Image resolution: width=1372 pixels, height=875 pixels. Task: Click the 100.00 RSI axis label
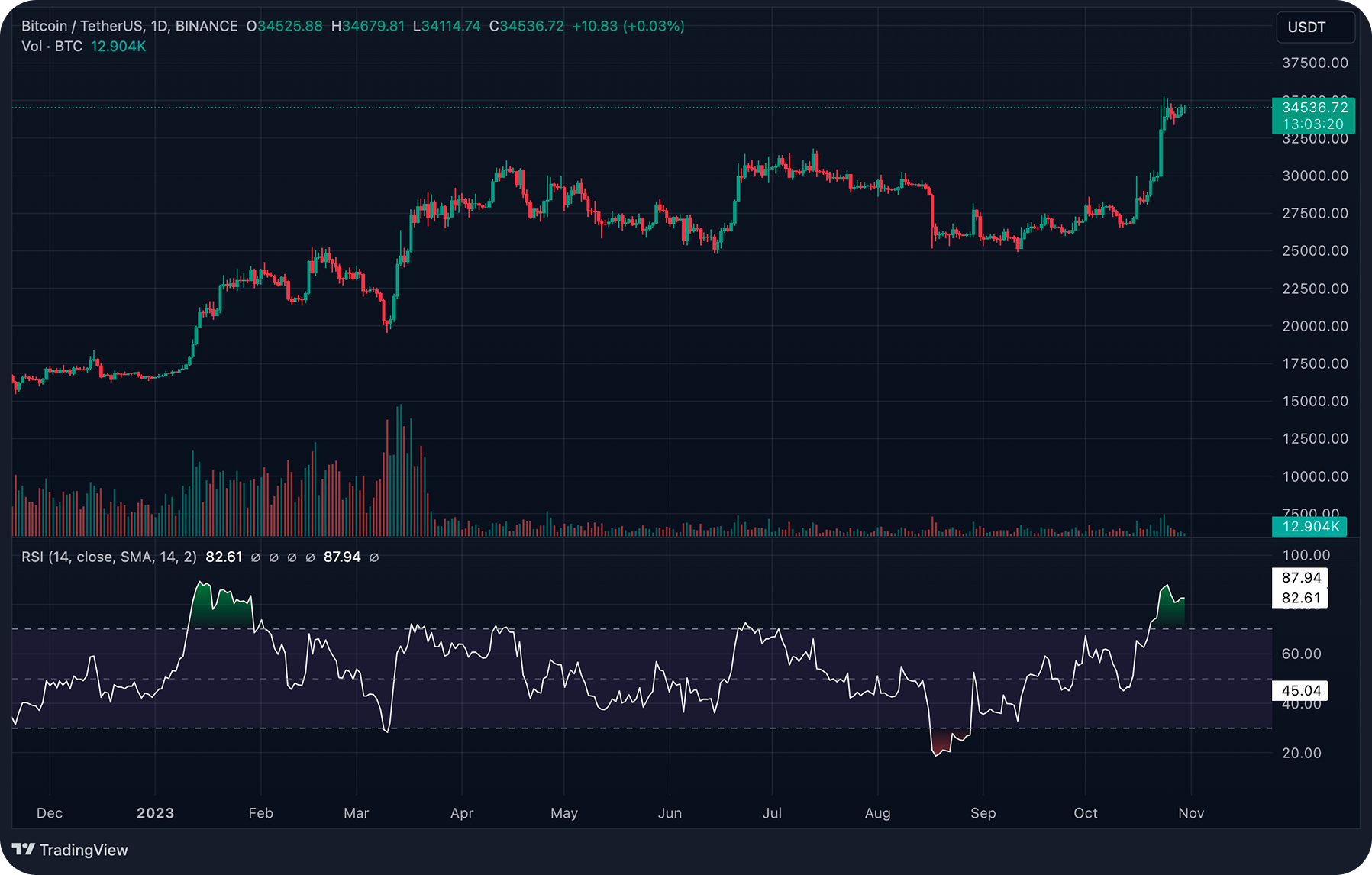coord(1306,555)
